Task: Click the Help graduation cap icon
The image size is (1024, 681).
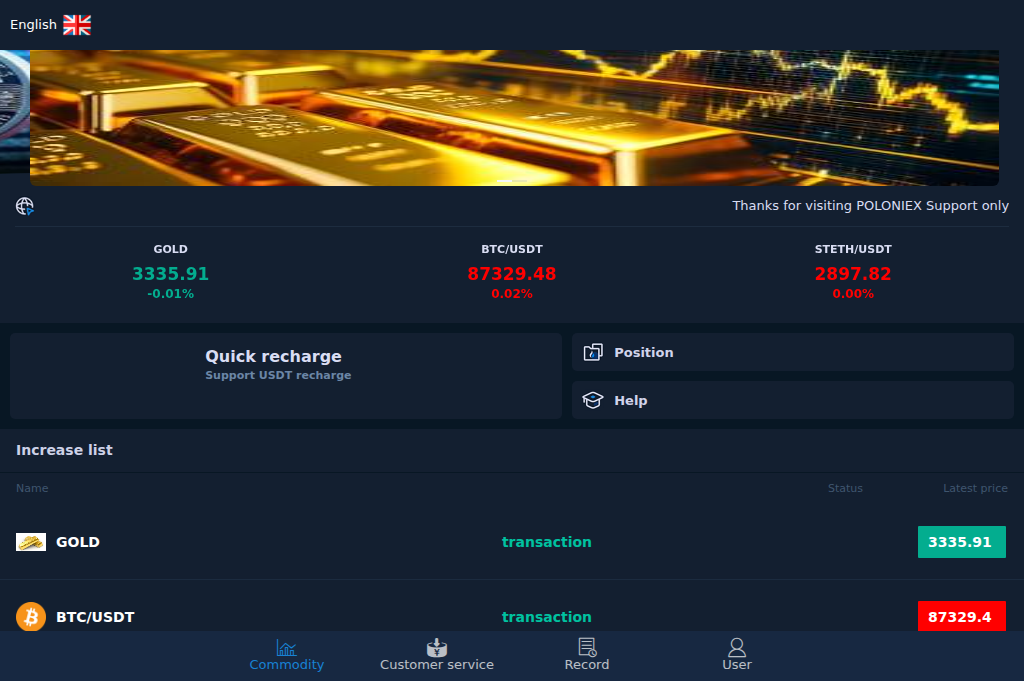Action: tap(592, 399)
